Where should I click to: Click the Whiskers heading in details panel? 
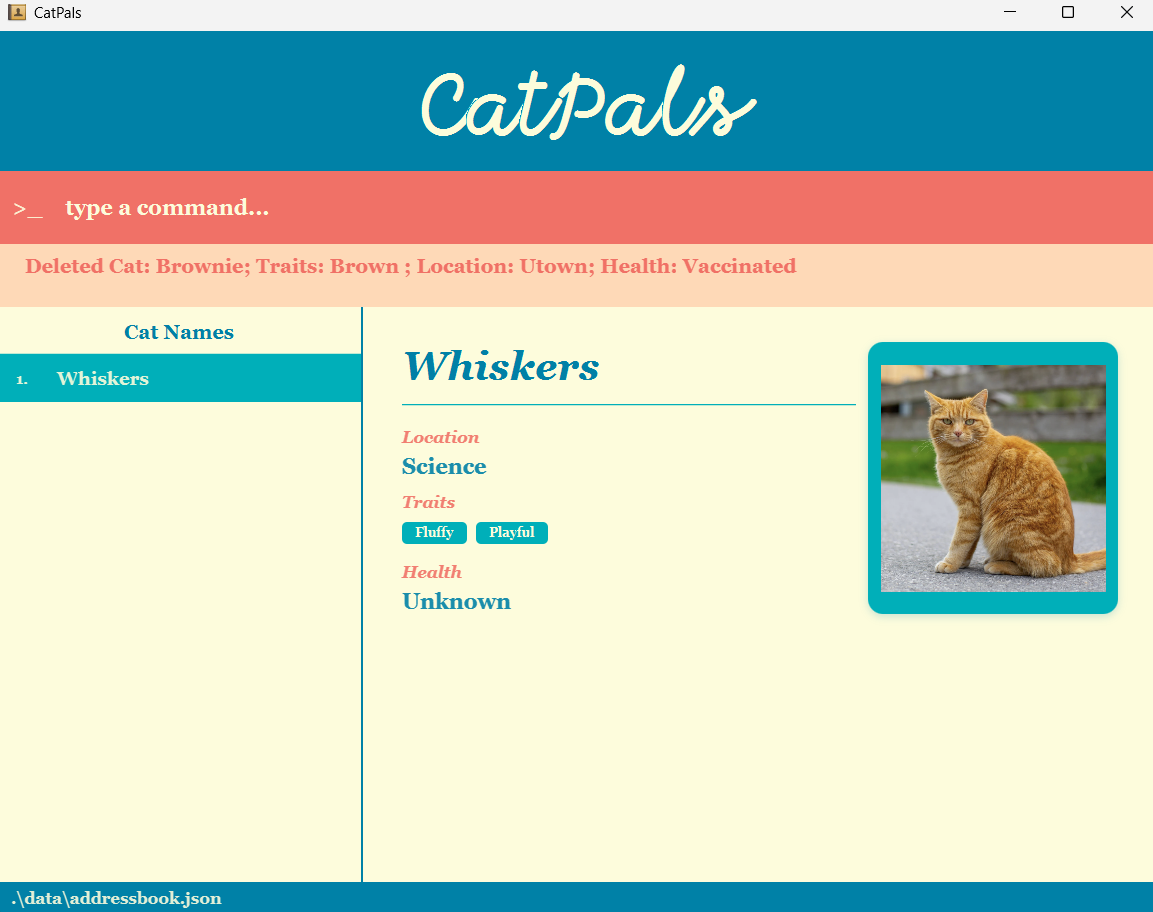coord(500,366)
